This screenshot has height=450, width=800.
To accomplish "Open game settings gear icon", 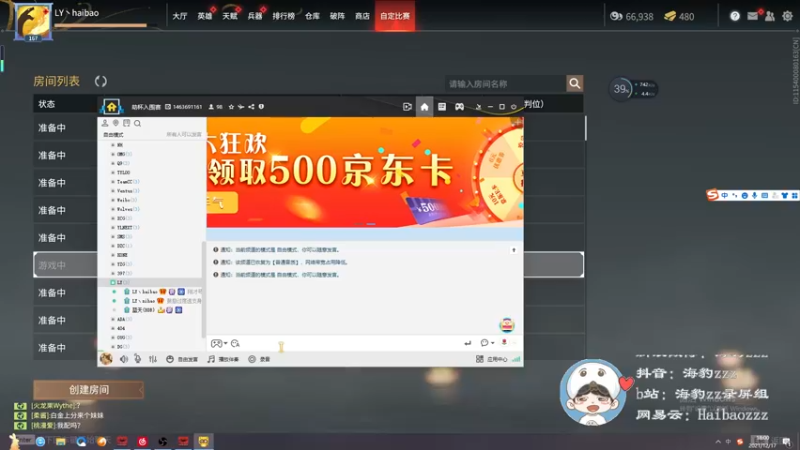I will 787,16.
